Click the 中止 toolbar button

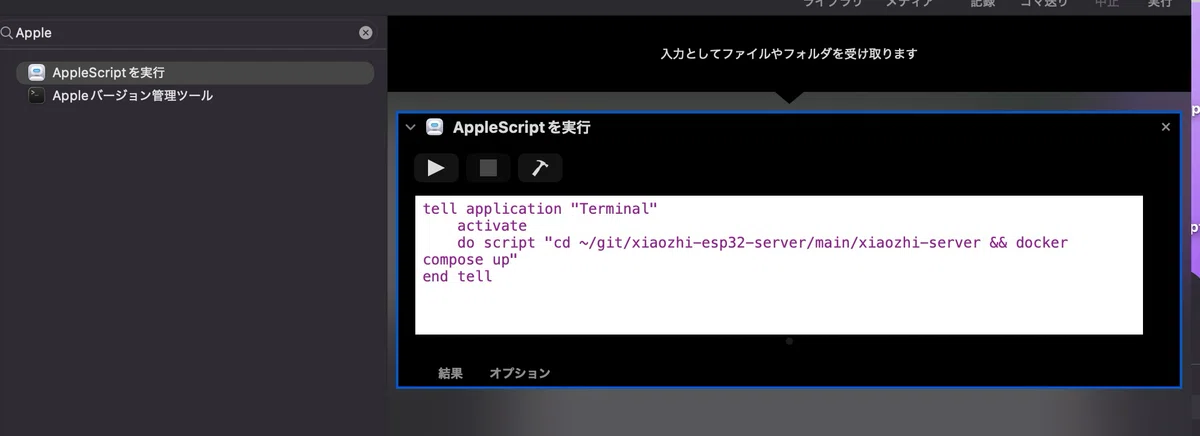point(1107,3)
